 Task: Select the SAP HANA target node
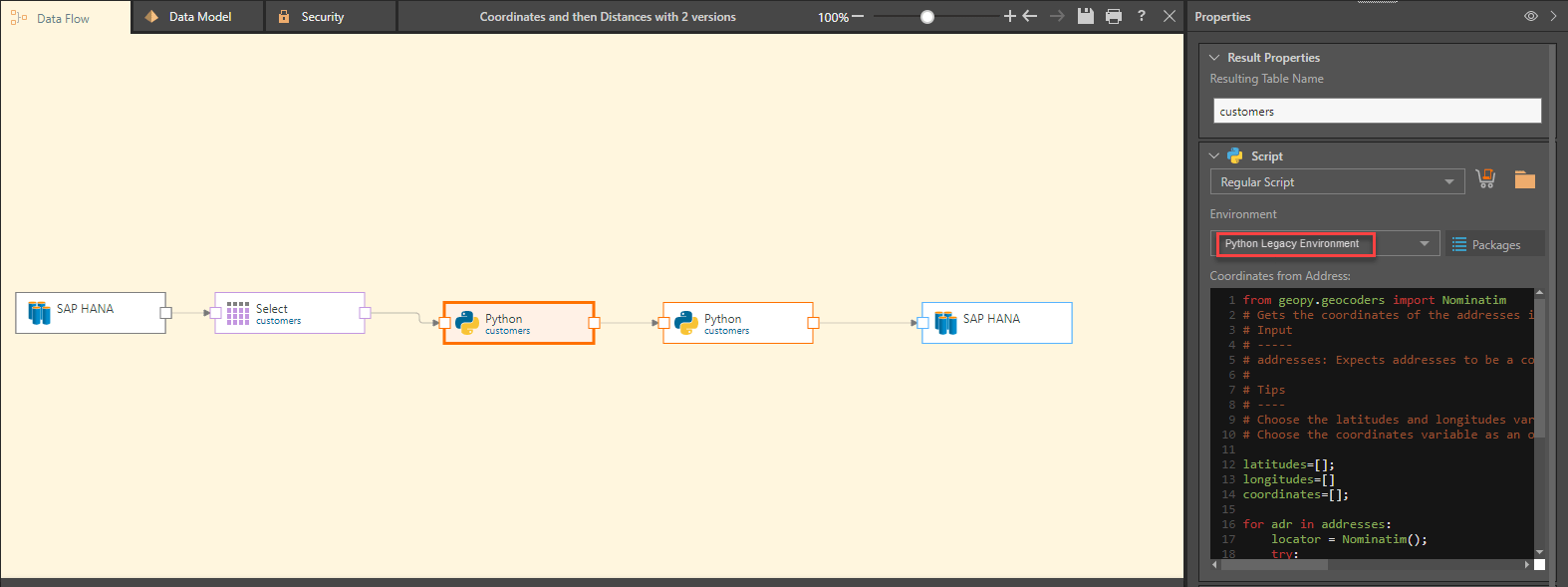pos(997,323)
